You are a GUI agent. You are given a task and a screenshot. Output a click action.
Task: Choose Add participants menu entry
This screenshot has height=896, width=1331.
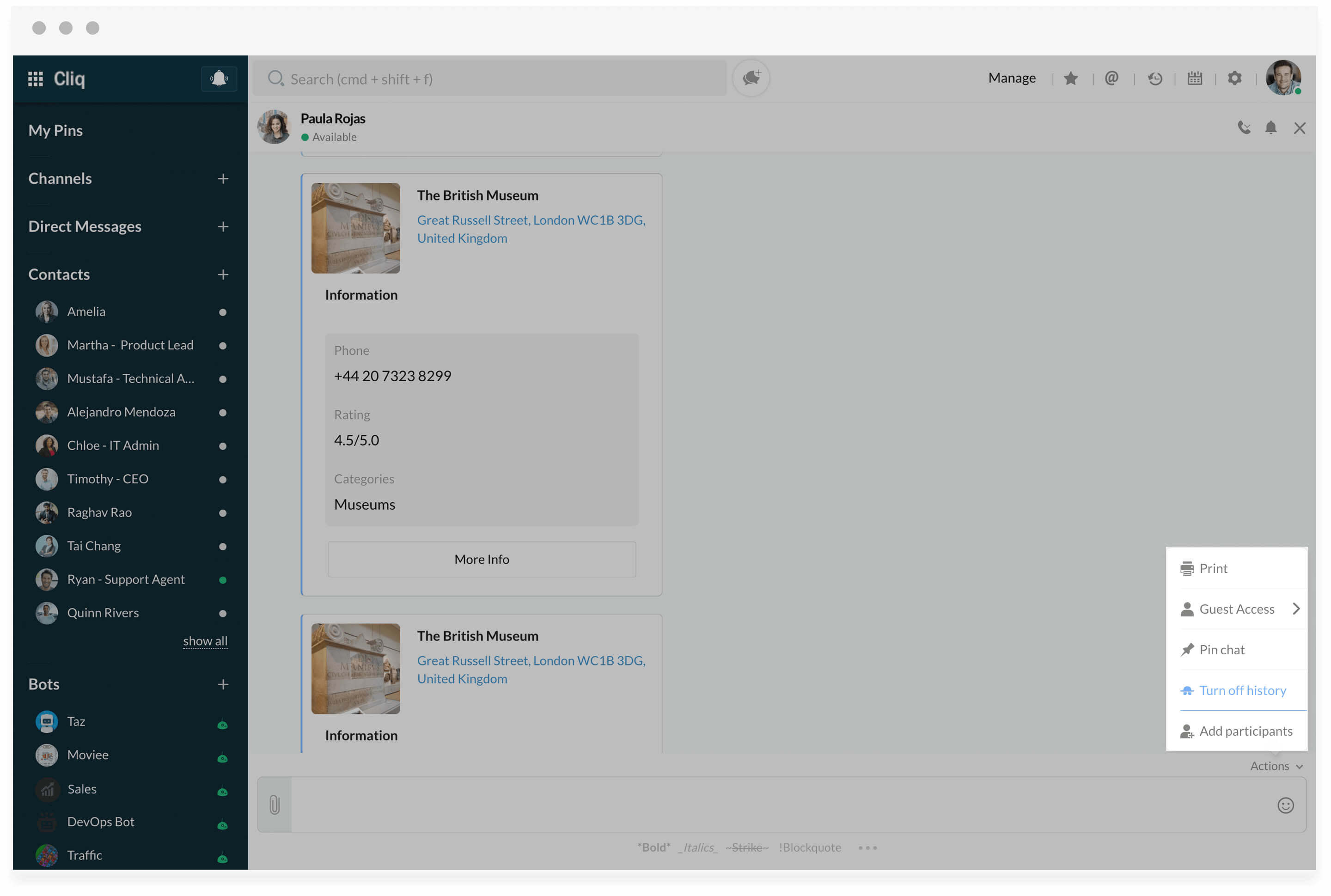(1246, 731)
